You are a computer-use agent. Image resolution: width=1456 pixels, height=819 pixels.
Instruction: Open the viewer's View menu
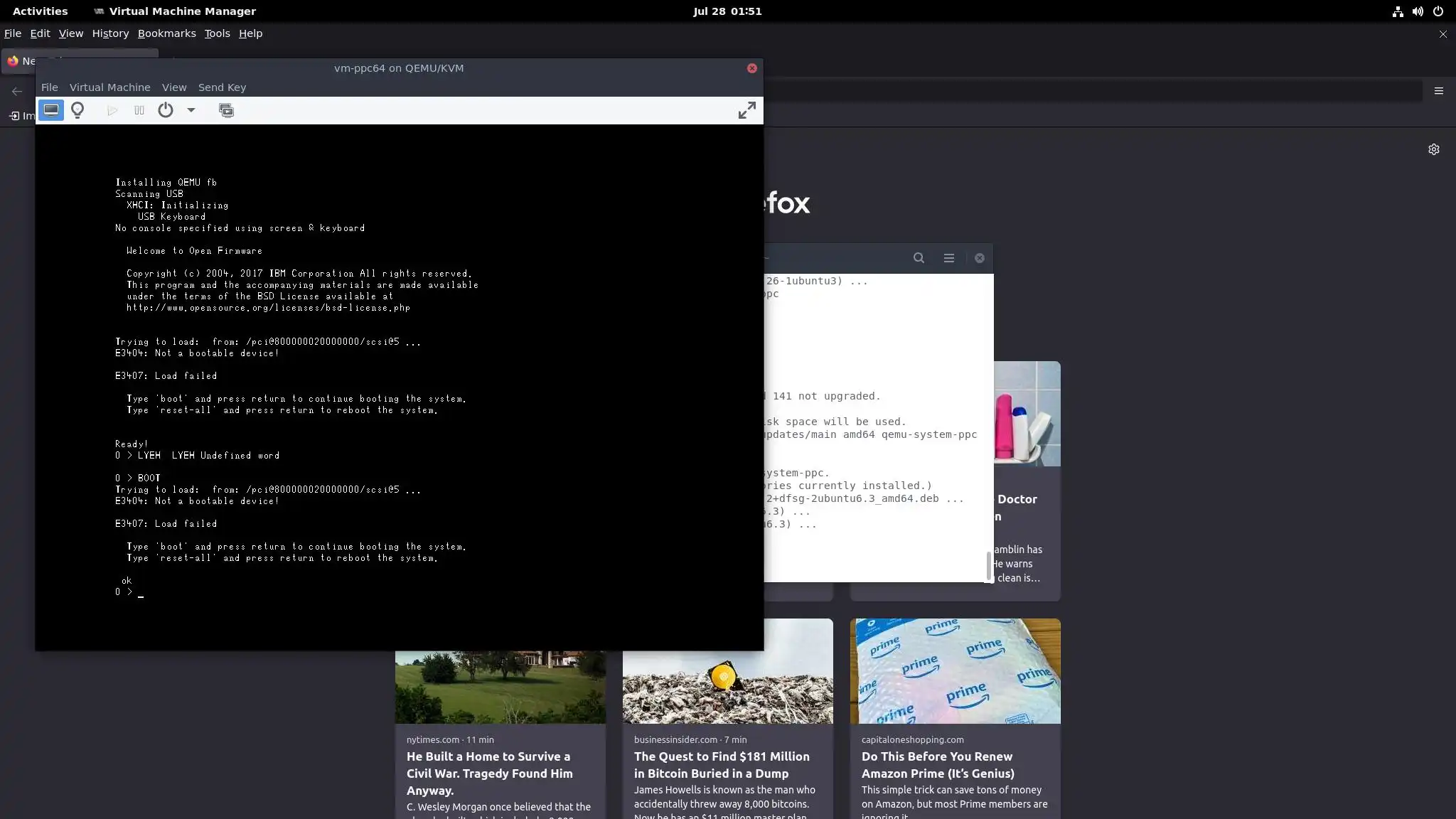point(174,87)
